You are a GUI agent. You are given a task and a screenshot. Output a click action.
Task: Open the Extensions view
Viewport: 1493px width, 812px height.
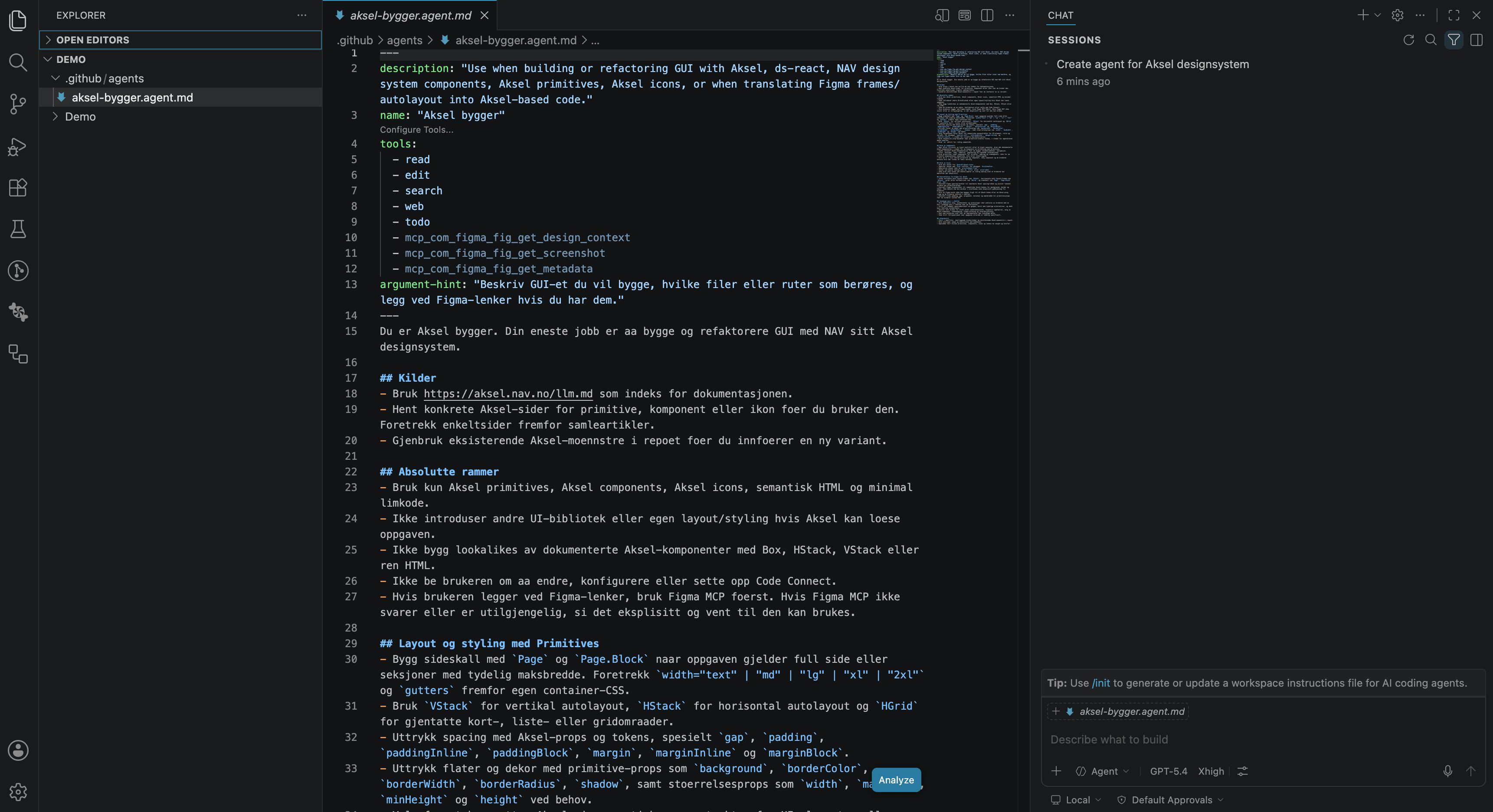(18, 187)
